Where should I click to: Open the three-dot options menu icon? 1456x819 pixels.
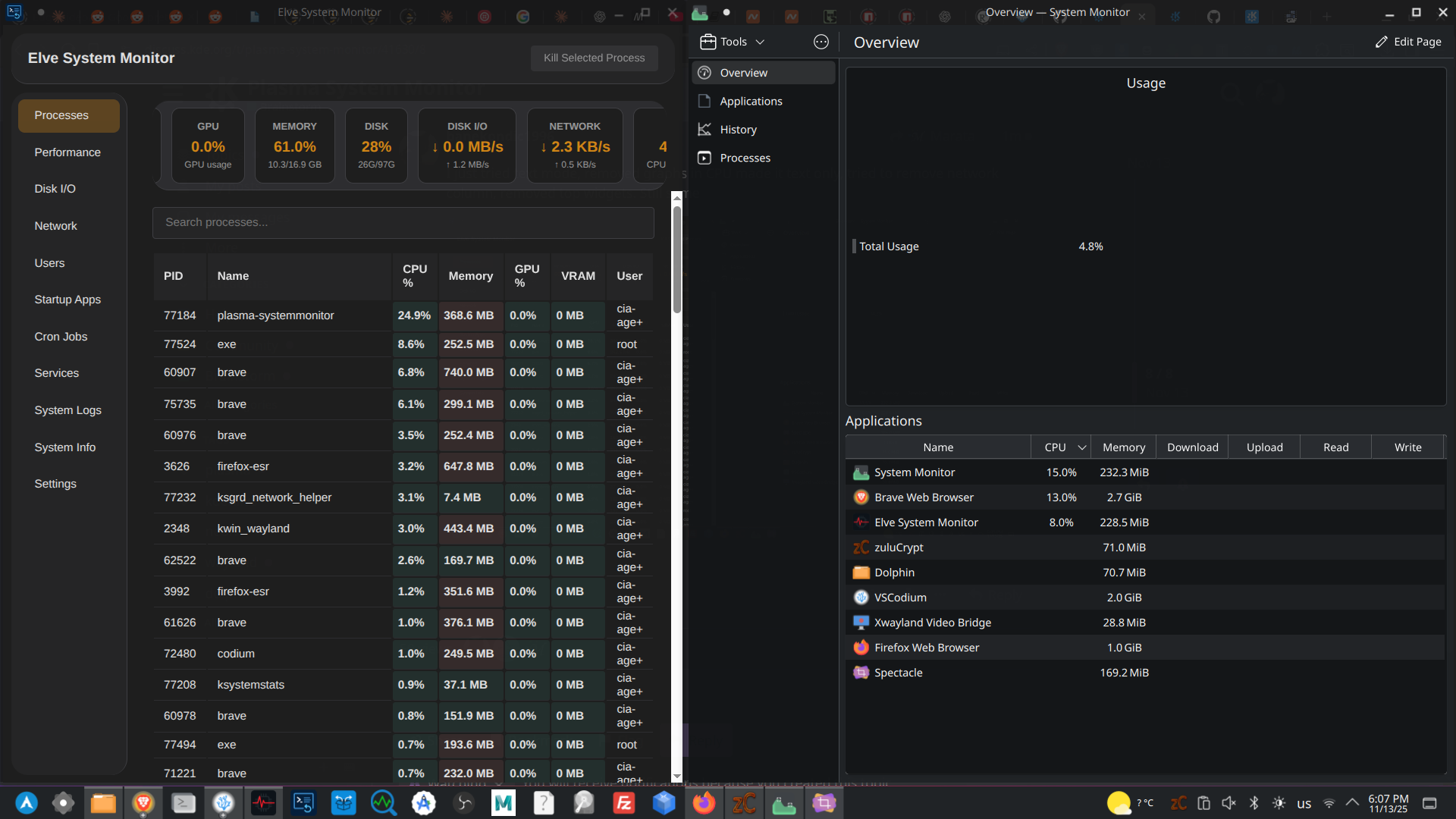pos(821,42)
